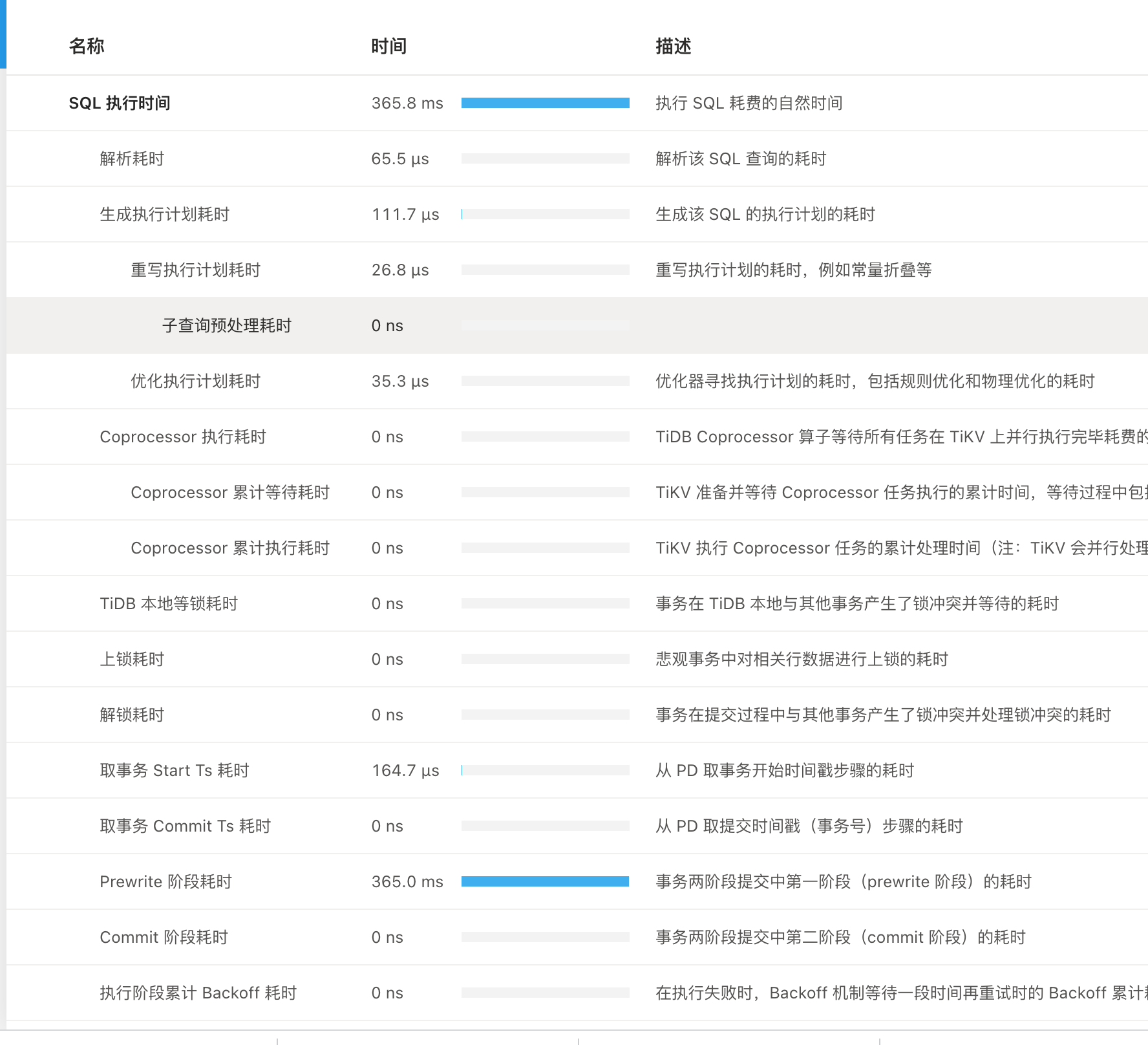Click the description about 常量折叠
The width and height of the screenshot is (1148, 1045).
click(794, 270)
